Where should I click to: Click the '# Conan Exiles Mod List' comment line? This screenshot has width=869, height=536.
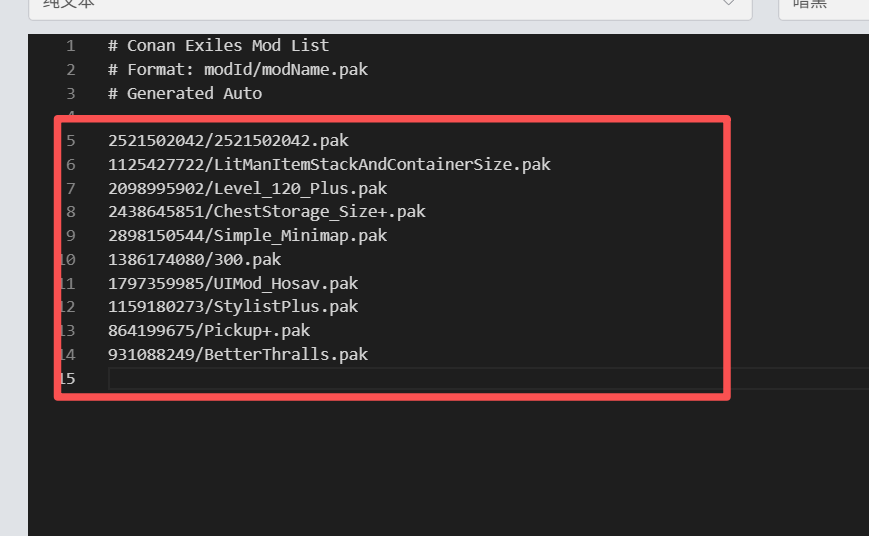[x=218, y=46]
